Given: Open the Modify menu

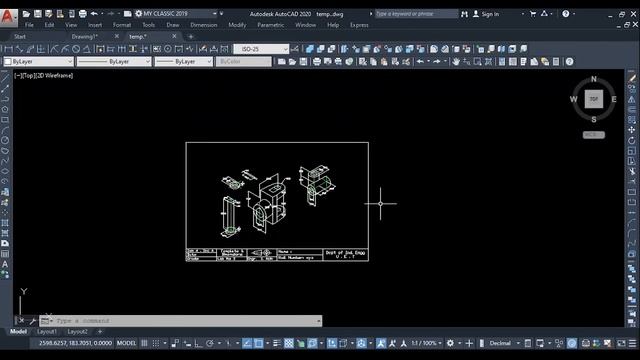Looking at the screenshot, I should [x=237, y=25].
